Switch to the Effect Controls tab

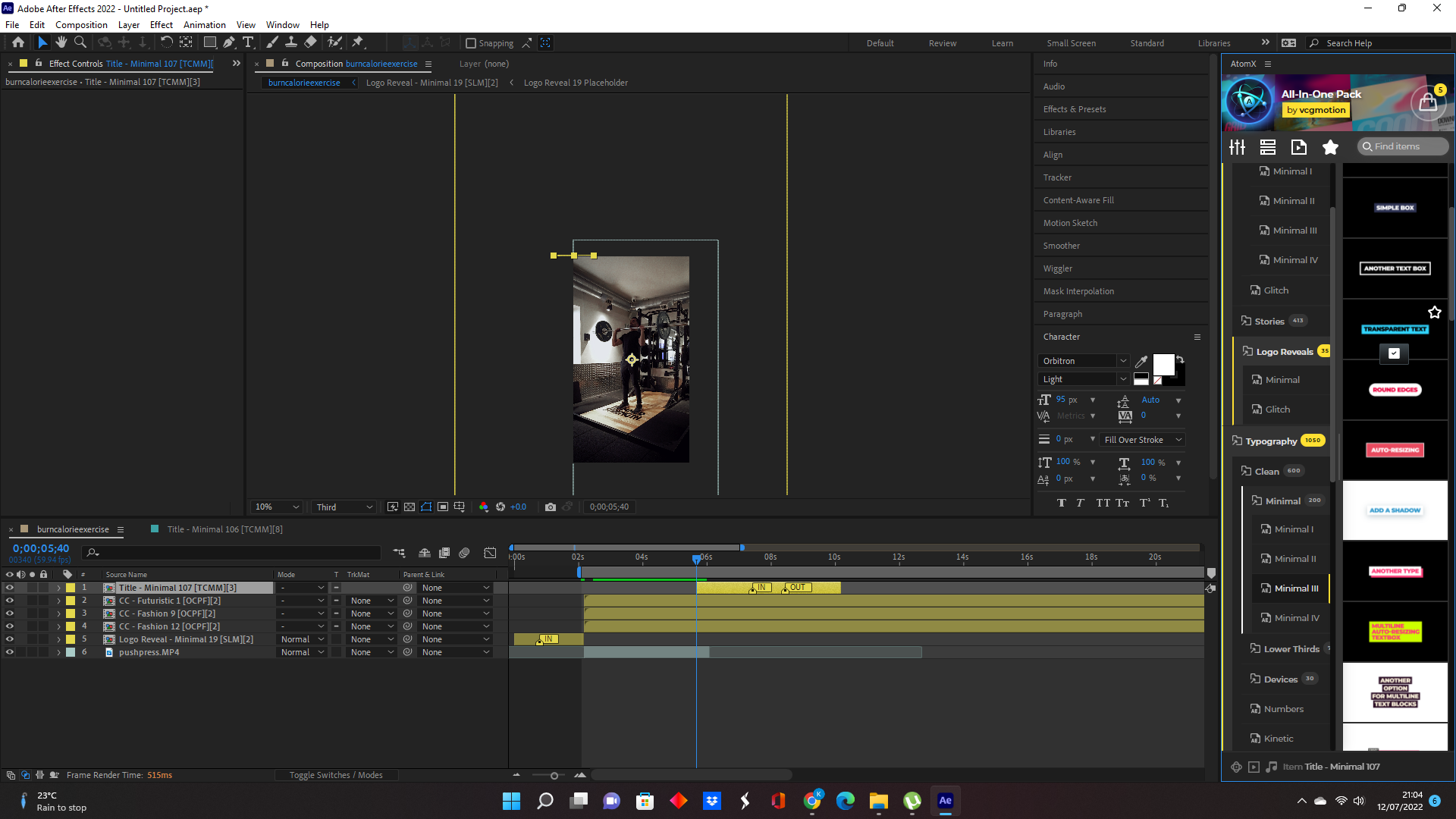point(76,64)
